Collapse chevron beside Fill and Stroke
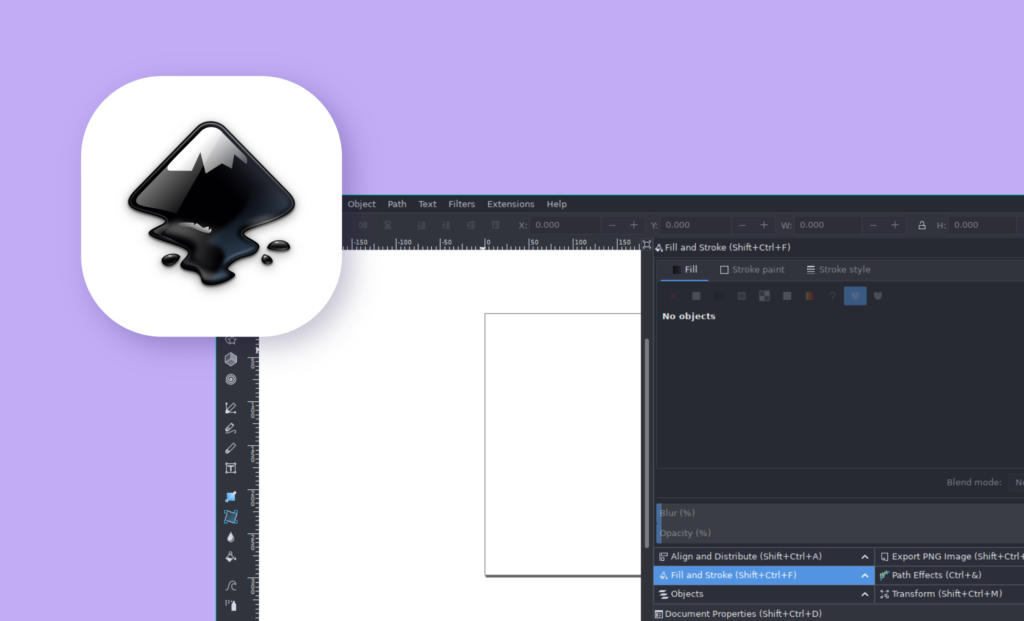The image size is (1024, 621). 865,576
